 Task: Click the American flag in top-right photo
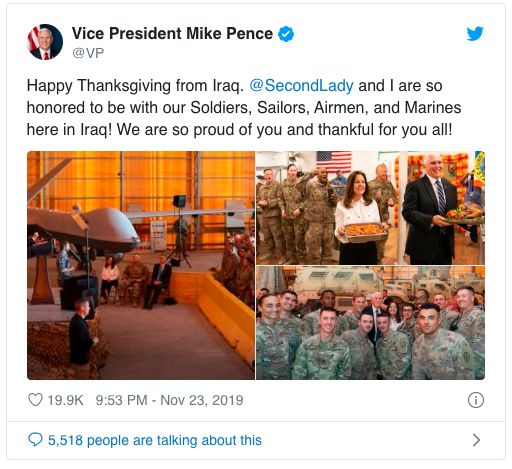pos(334,162)
